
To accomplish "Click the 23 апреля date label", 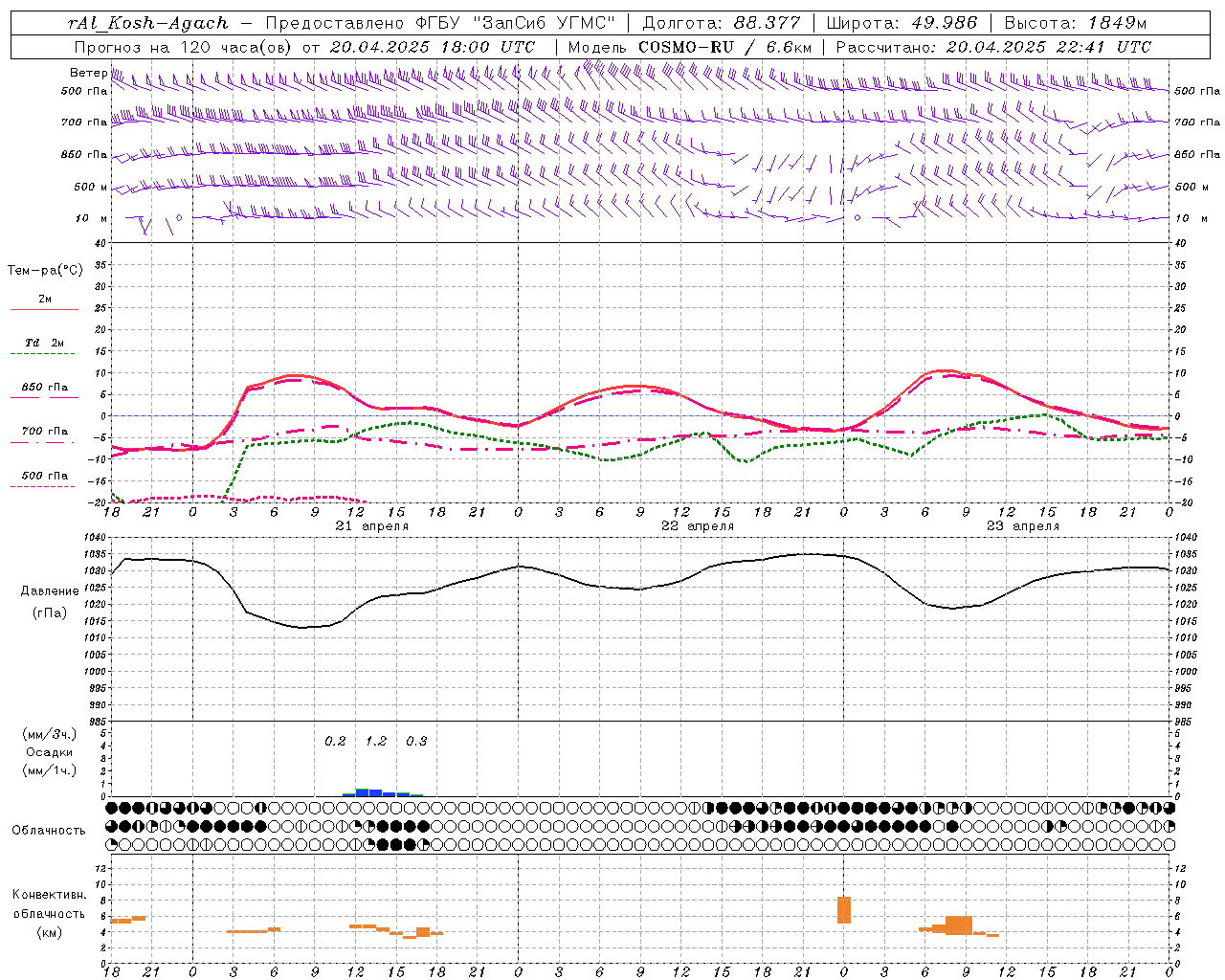I will tap(1023, 526).
